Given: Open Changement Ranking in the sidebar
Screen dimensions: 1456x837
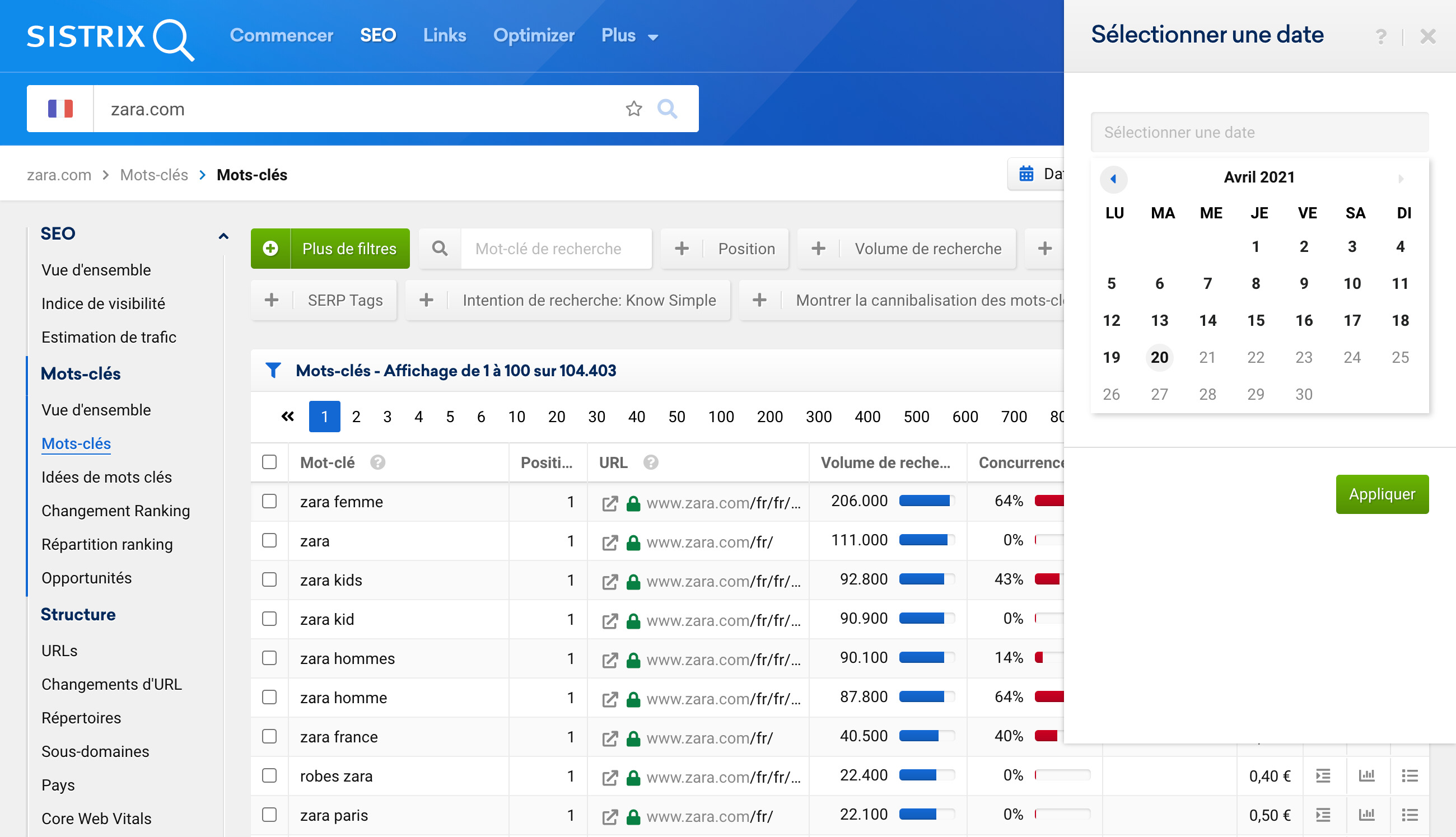Looking at the screenshot, I should 115,511.
